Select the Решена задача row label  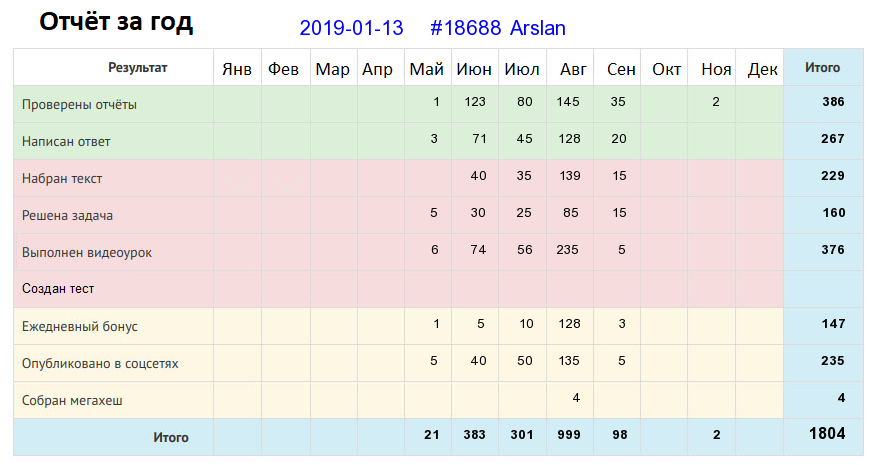67,216
